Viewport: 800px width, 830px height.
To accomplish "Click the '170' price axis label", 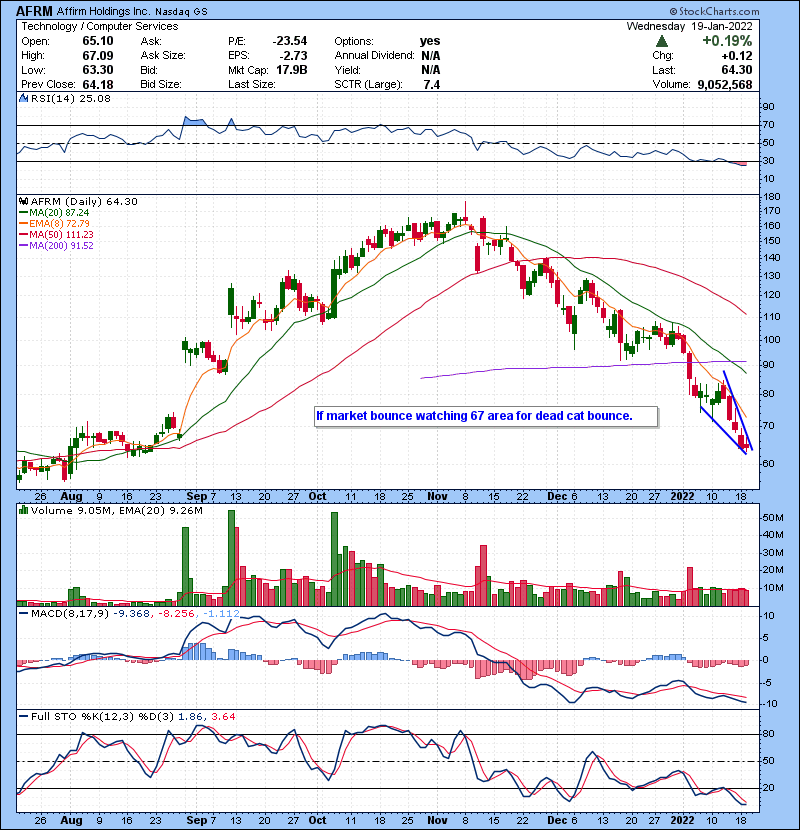I will (x=772, y=211).
